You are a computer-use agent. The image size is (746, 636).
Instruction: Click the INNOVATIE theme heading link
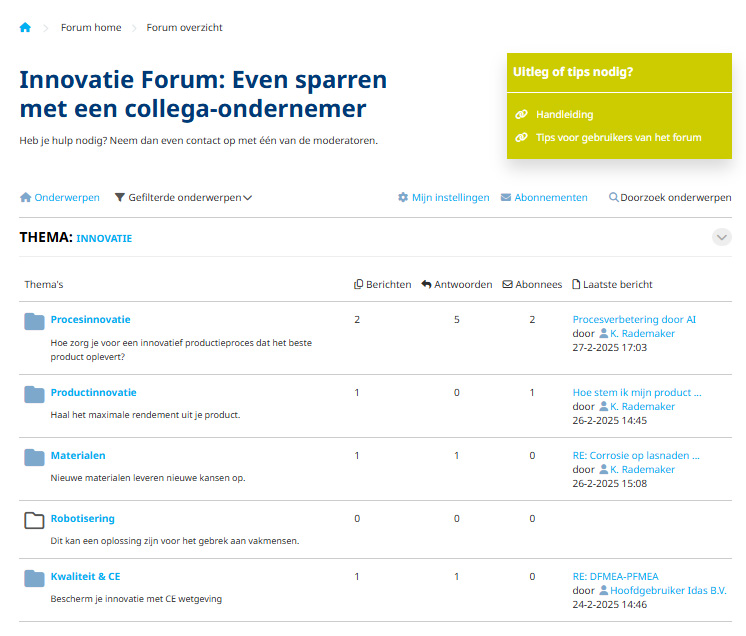104,239
